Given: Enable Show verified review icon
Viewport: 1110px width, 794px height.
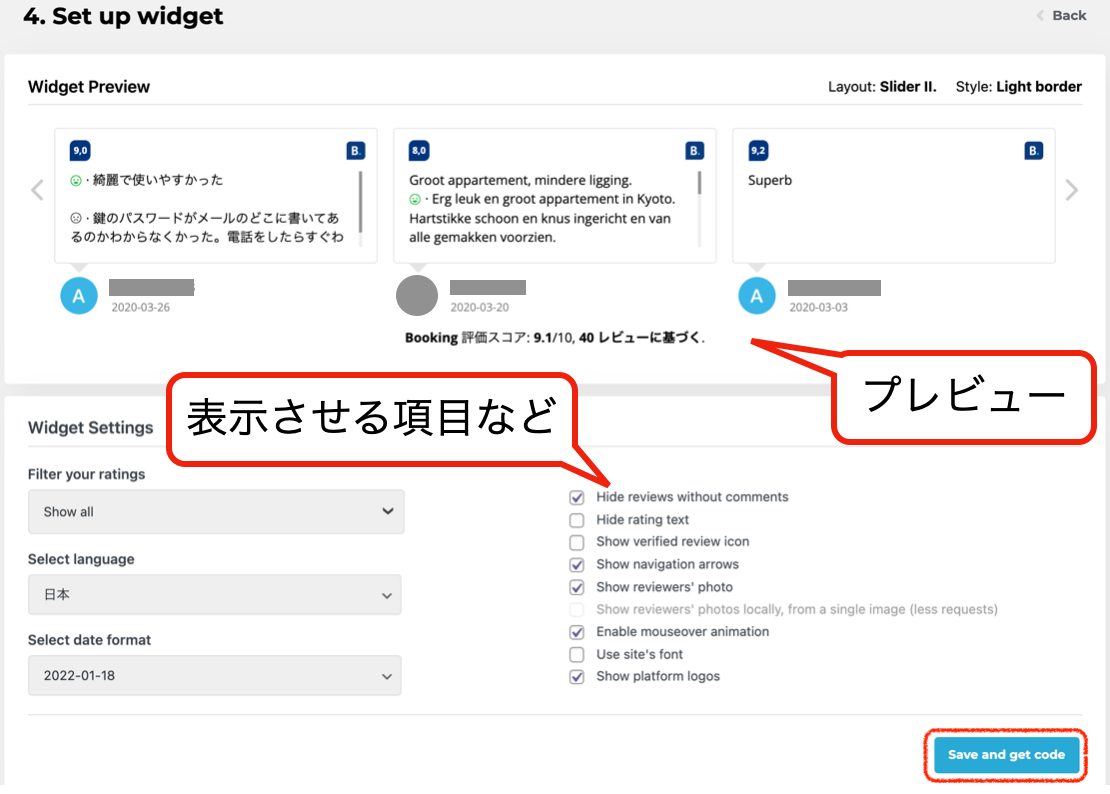Looking at the screenshot, I should (577, 542).
